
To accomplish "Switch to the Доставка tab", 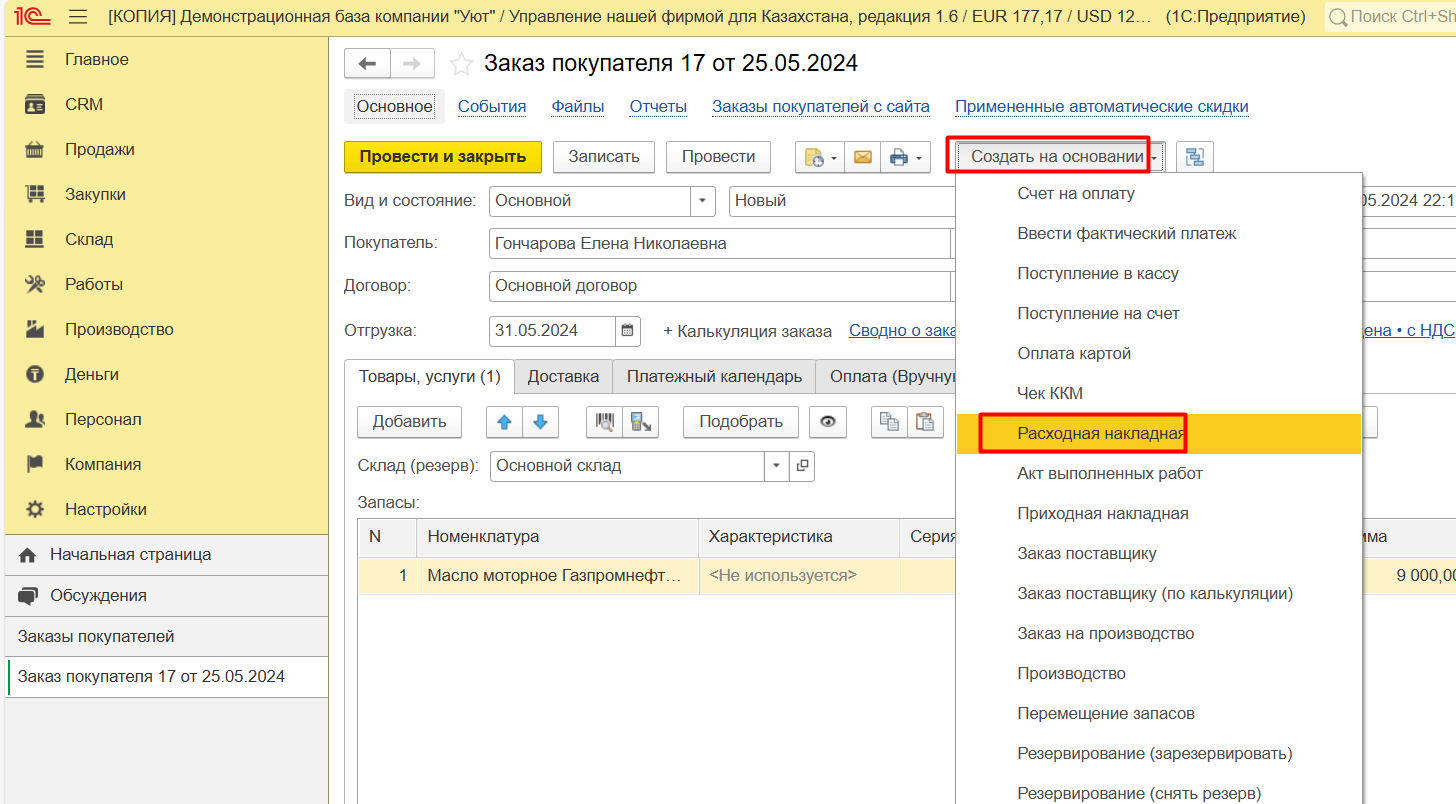I will pos(563,377).
